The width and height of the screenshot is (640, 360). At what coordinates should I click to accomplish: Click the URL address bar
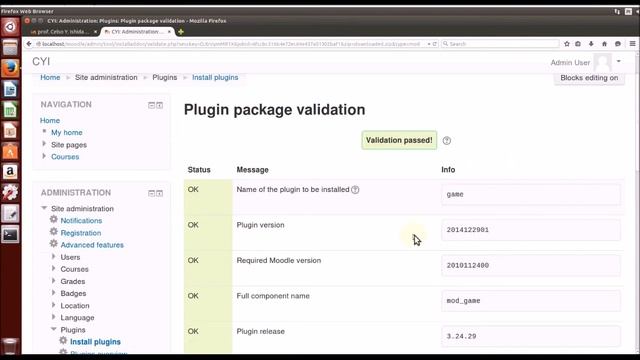click(x=231, y=44)
